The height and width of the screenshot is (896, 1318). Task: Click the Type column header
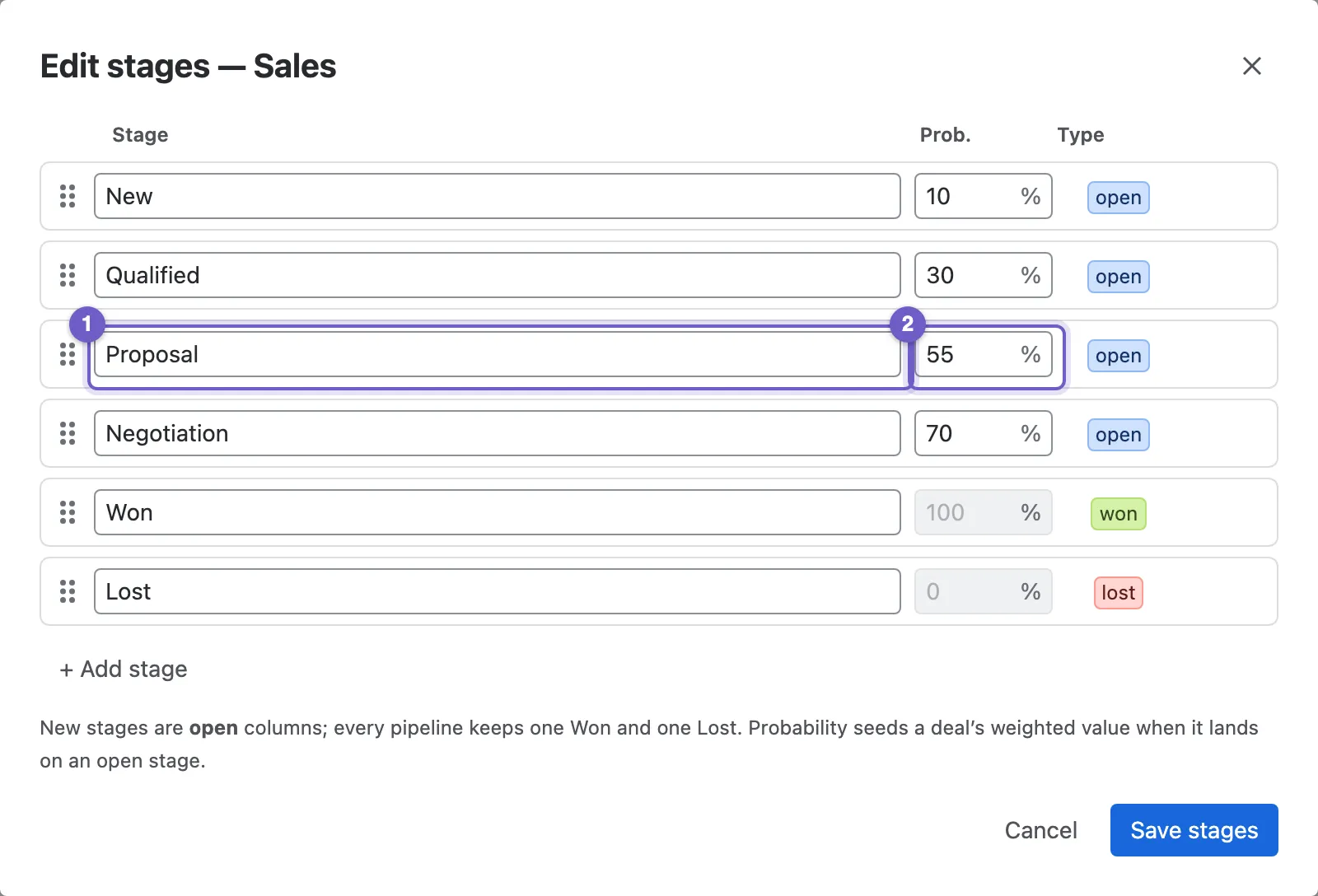click(x=1081, y=135)
